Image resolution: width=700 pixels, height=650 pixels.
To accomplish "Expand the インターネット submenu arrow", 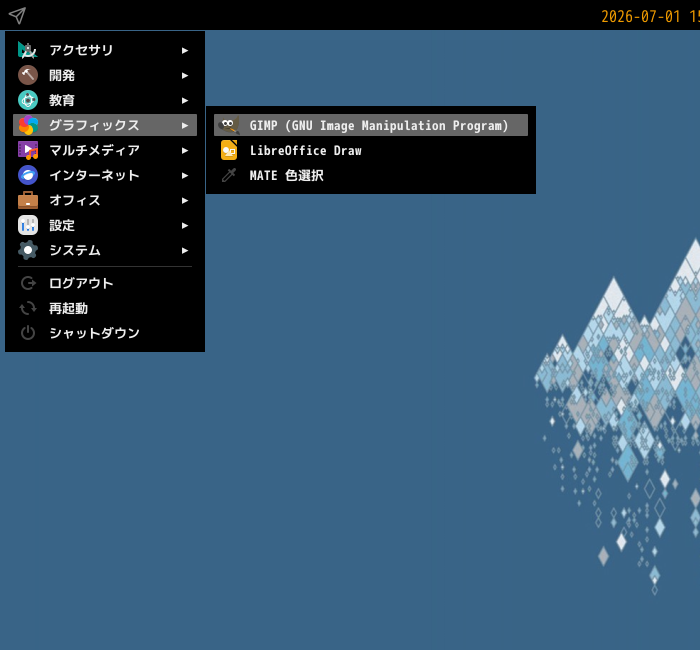I will [x=185, y=175].
